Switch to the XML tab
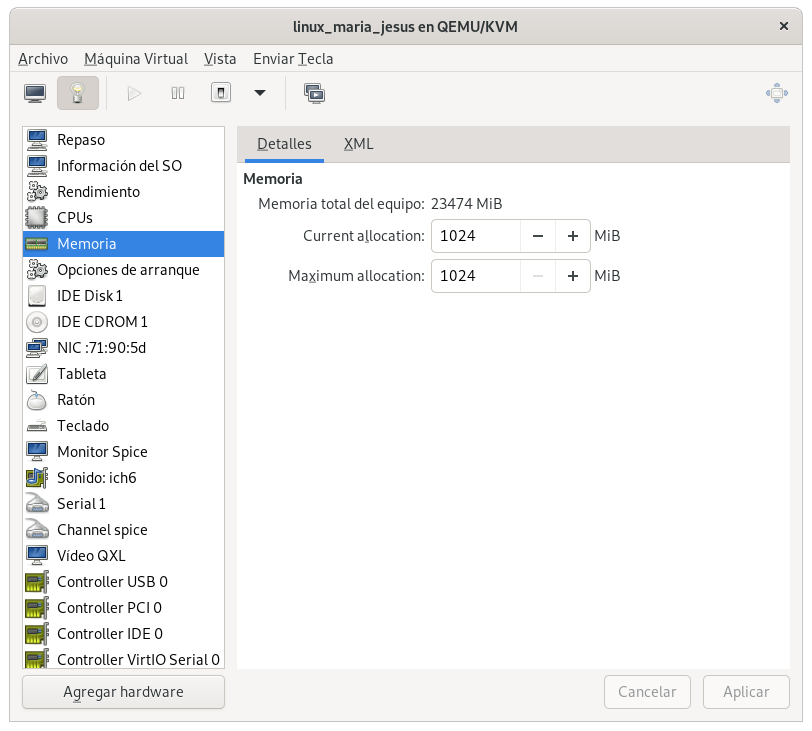The image size is (812, 731). (358, 144)
